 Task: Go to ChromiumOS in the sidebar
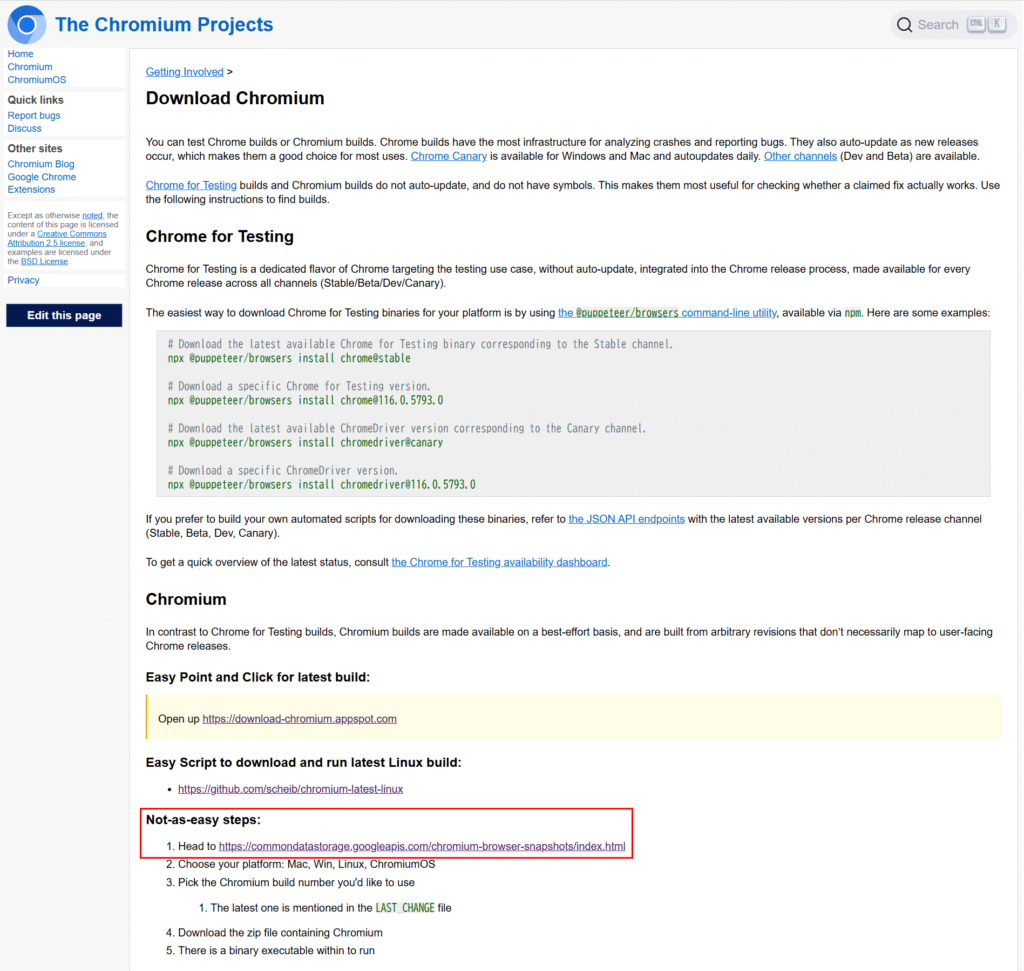point(37,80)
